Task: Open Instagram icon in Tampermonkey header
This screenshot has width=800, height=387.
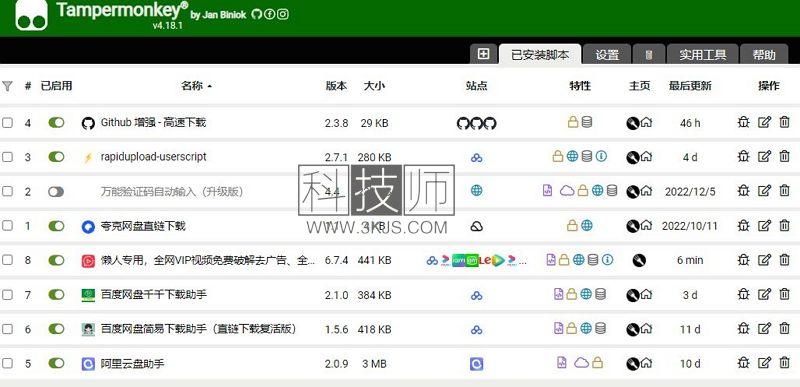Action: [x=283, y=14]
